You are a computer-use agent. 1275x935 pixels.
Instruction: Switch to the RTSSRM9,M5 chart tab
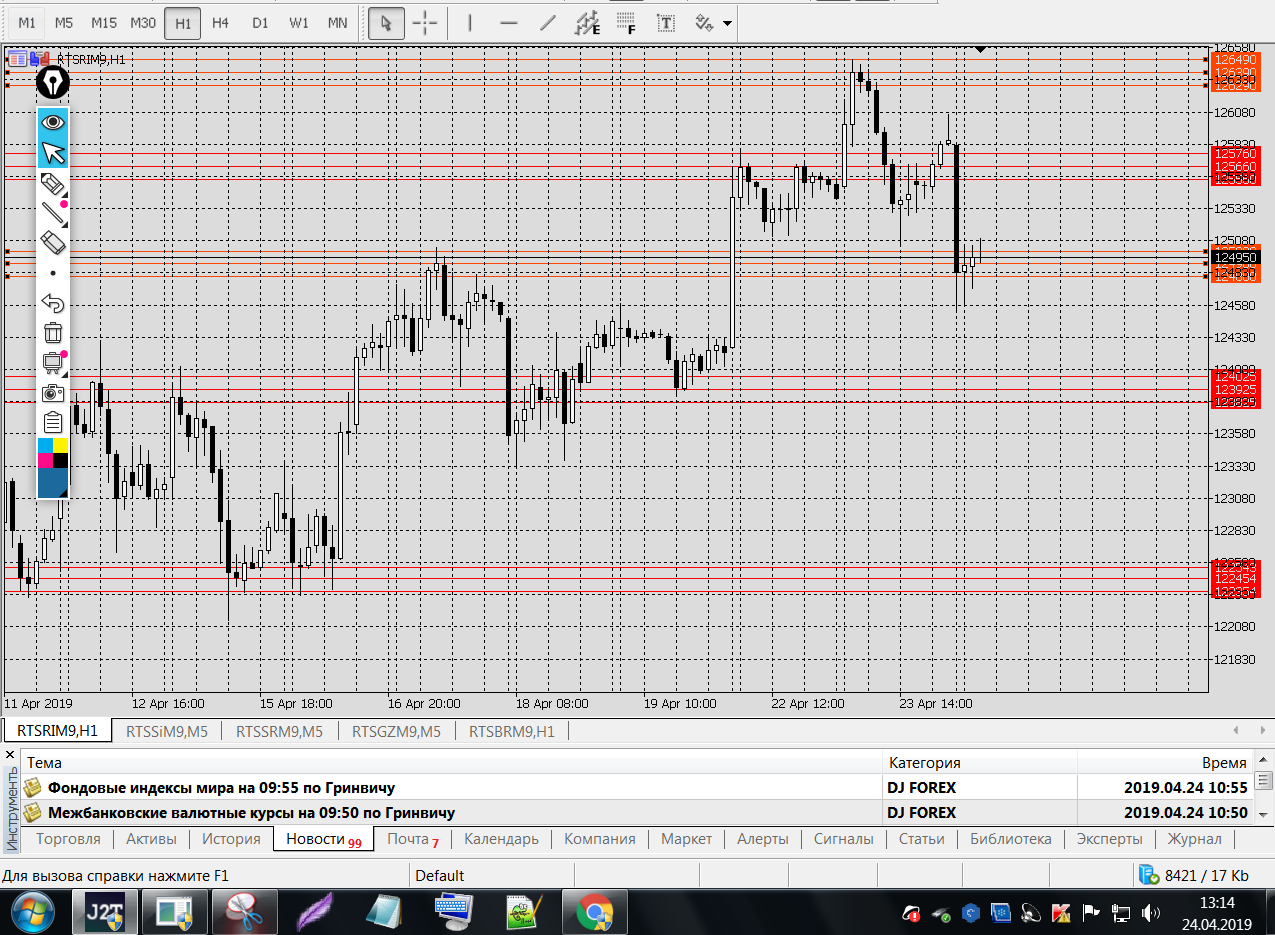coord(279,731)
